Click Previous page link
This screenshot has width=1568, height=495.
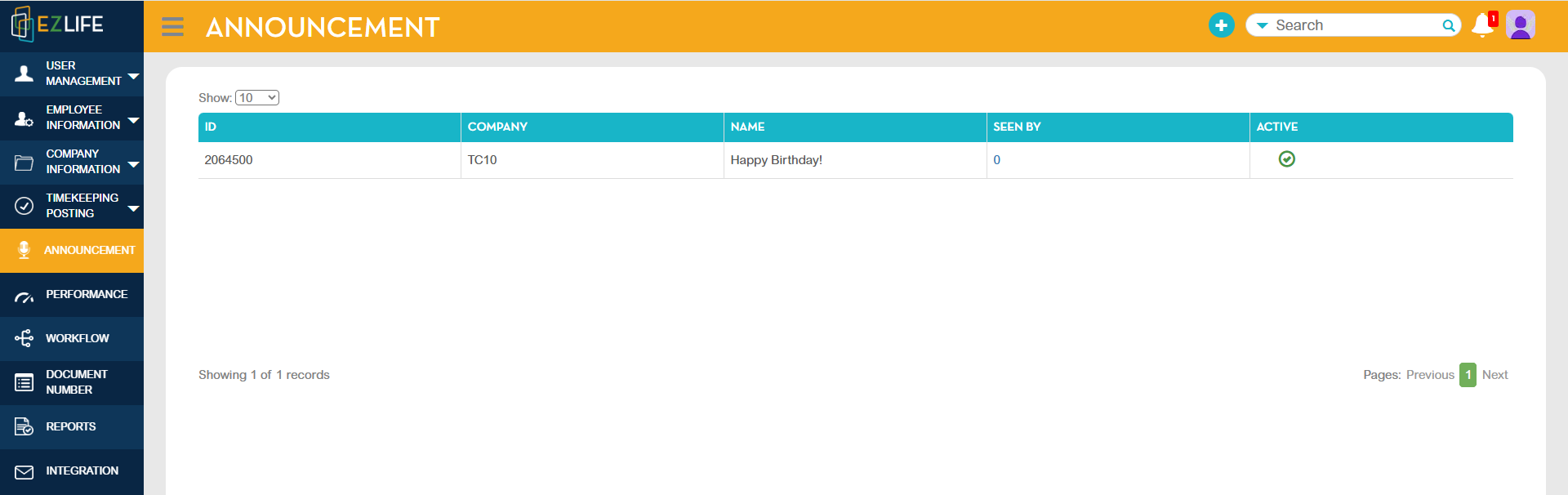point(1430,375)
